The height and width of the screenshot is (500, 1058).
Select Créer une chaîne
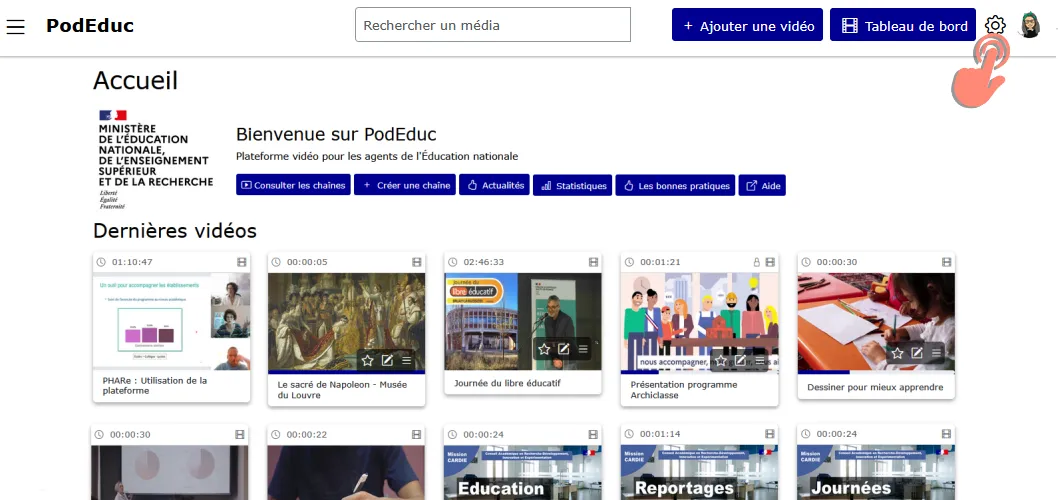(x=405, y=185)
